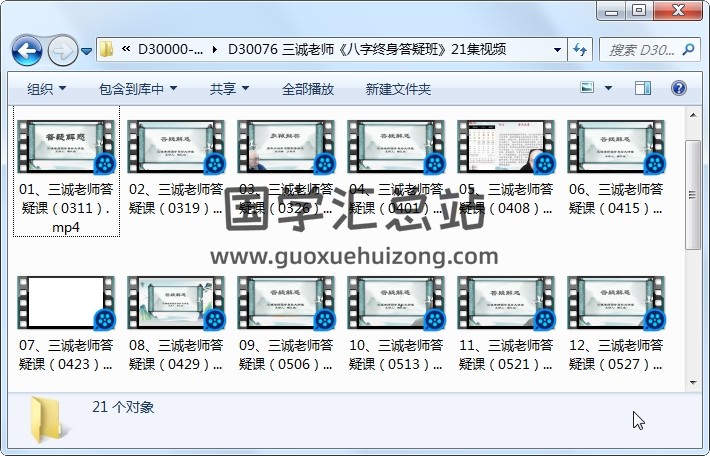Click the Back navigation arrow
Viewport: 710px width, 456px height.
coord(26,49)
